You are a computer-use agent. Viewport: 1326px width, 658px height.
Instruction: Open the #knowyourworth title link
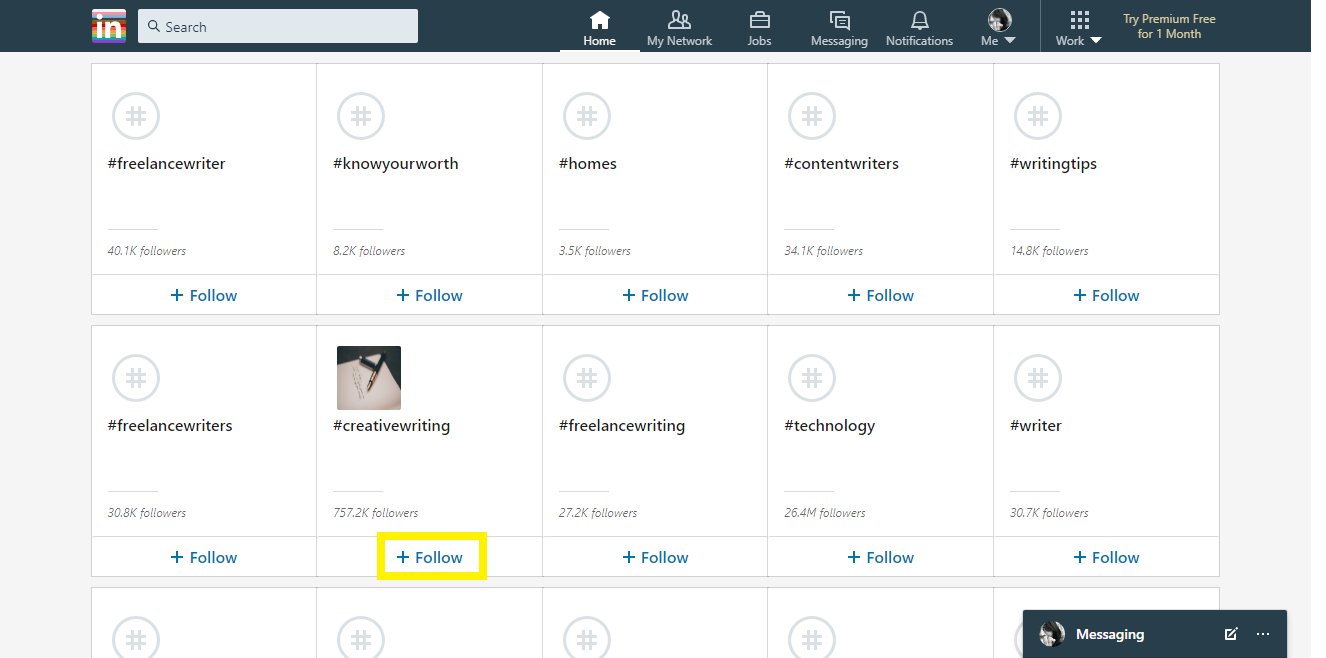coord(395,164)
